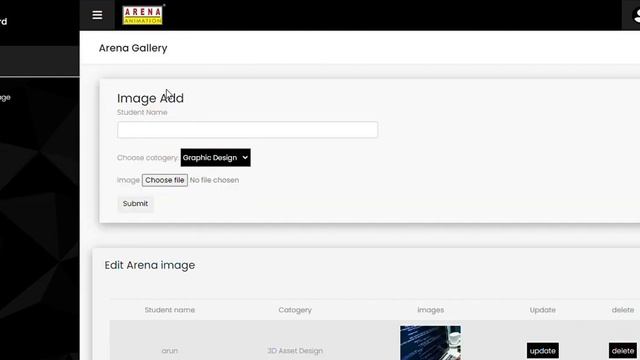Click the 'Arena Gallery' page title
Image resolution: width=640 pixels, height=360 pixels.
click(x=133, y=48)
